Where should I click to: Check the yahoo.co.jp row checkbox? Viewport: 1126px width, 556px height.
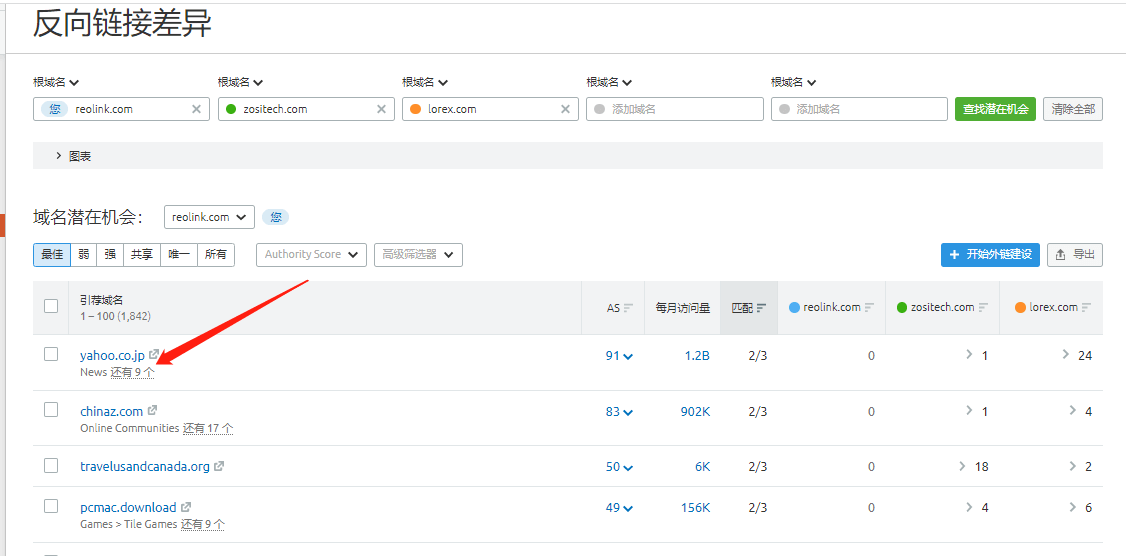[51, 354]
